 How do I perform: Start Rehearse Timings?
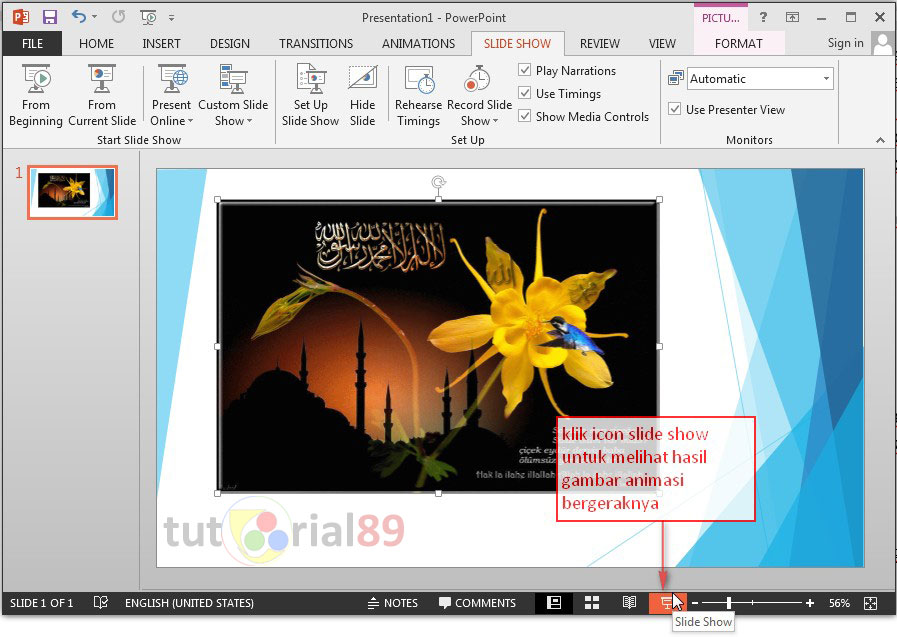pos(419,95)
